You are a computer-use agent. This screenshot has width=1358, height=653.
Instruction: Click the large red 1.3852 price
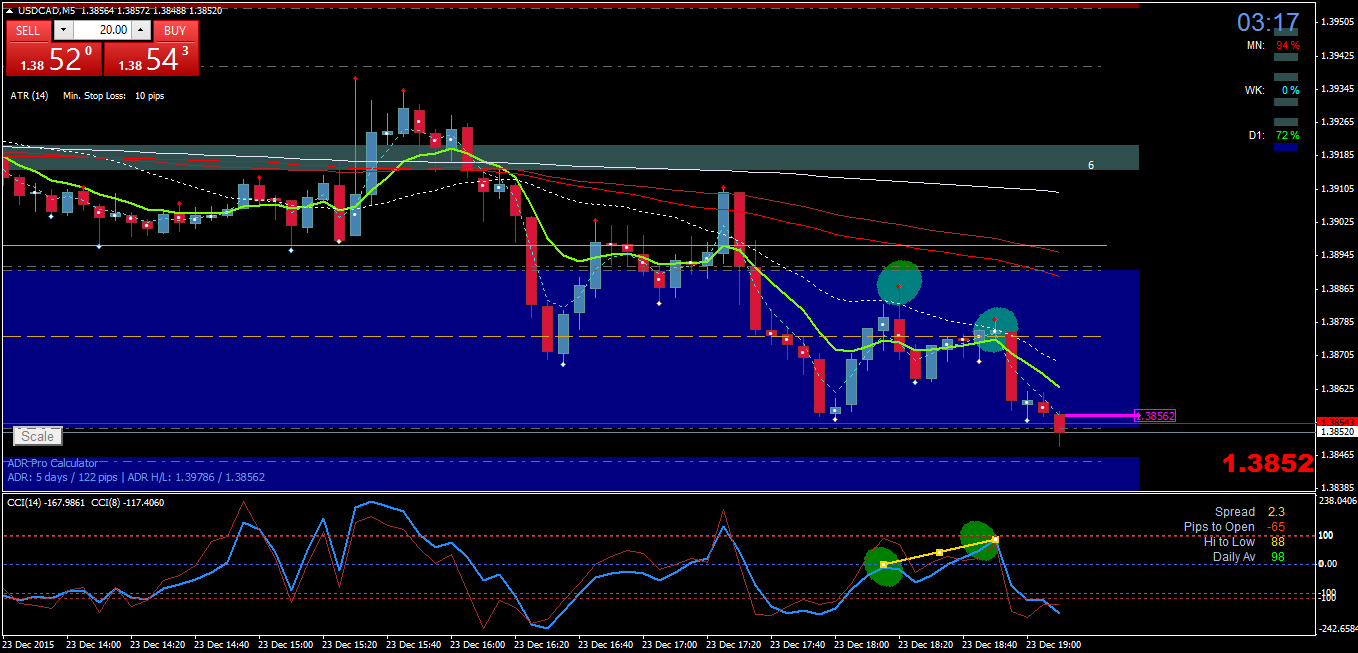point(1268,463)
